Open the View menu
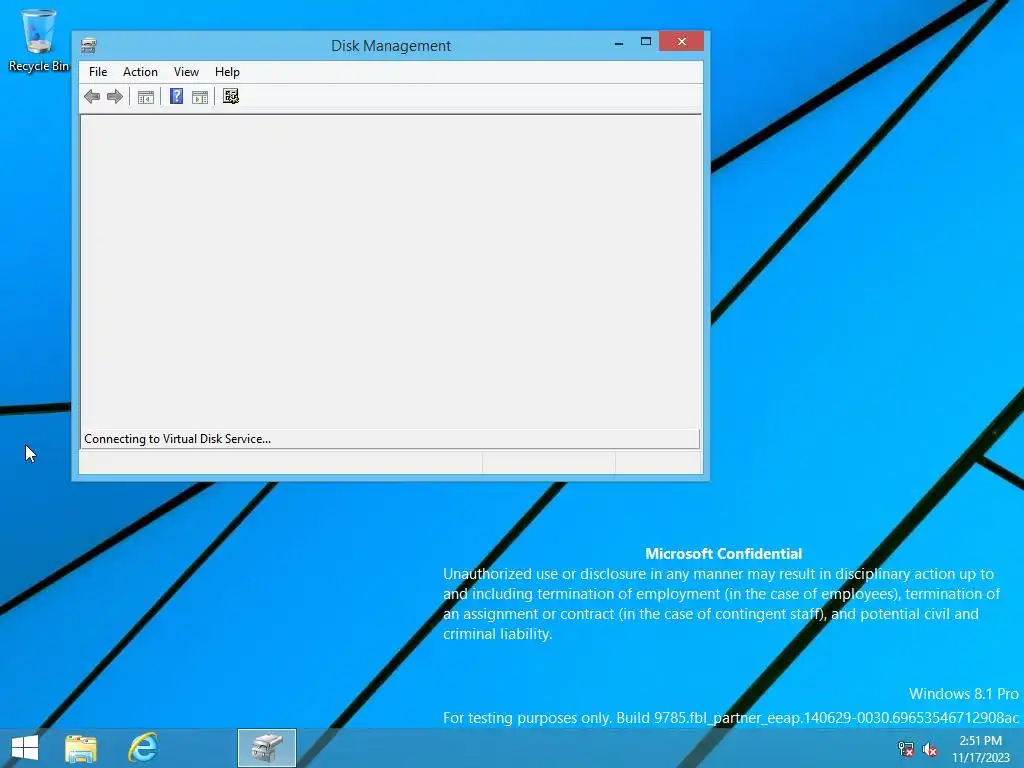 pyautogui.click(x=186, y=72)
